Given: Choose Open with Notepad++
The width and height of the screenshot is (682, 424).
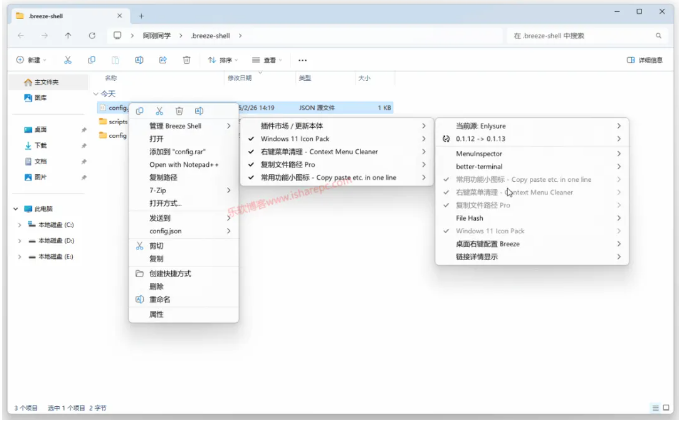Looking at the screenshot, I should coord(184,164).
